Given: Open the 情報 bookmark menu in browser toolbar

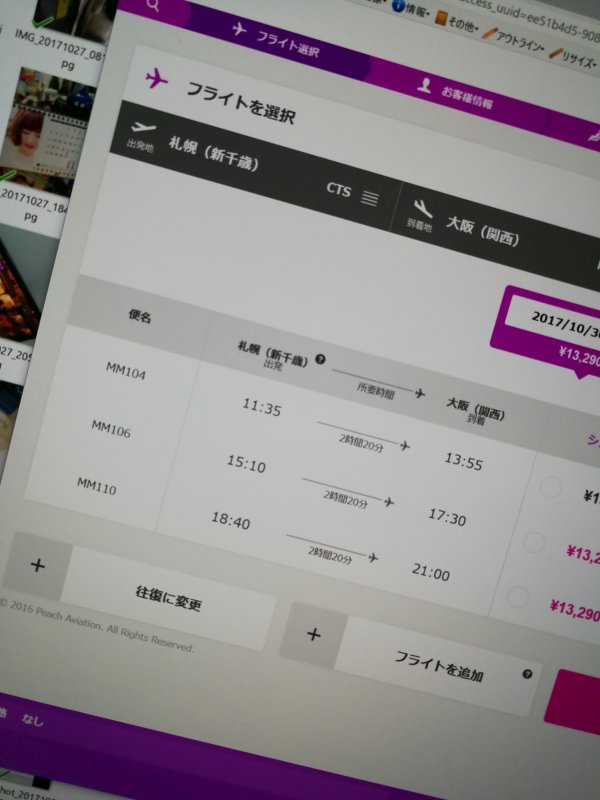Looking at the screenshot, I should pyautogui.click(x=412, y=9).
